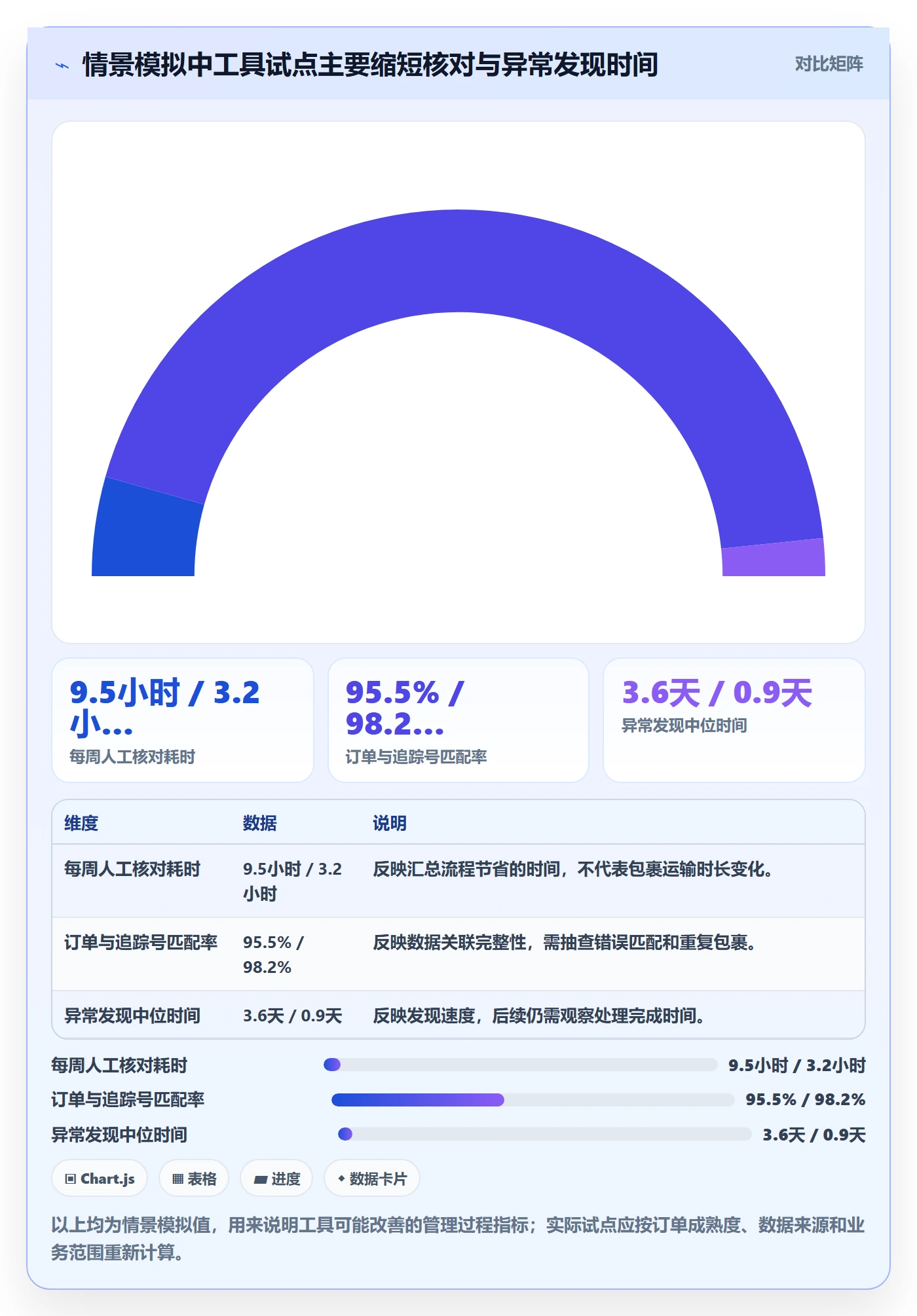This screenshot has height=1316, width=917.
Task: Click the 每周人工核对耗时 progress bar
Action: (521, 1065)
